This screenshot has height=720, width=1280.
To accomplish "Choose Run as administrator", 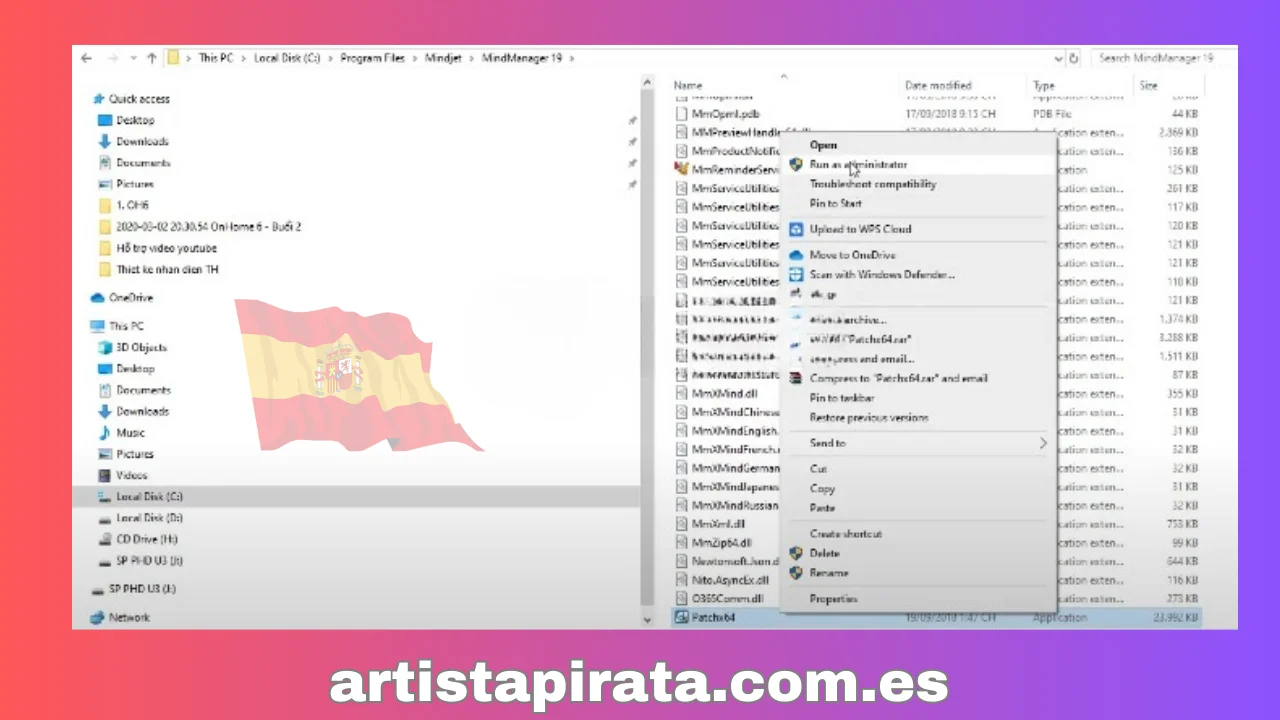I will (859, 165).
